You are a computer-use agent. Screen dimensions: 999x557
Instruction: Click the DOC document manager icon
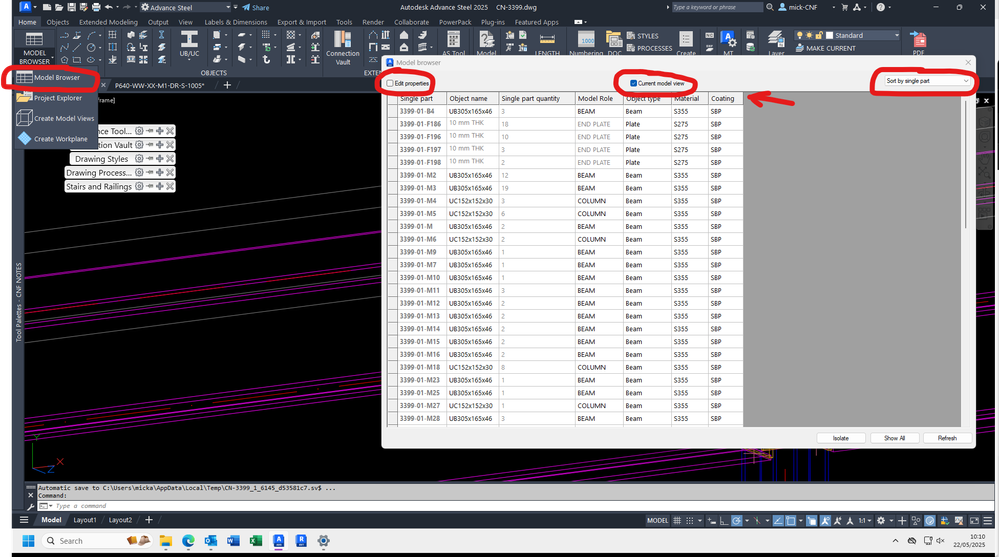pyautogui.click(x=614, y=40)
